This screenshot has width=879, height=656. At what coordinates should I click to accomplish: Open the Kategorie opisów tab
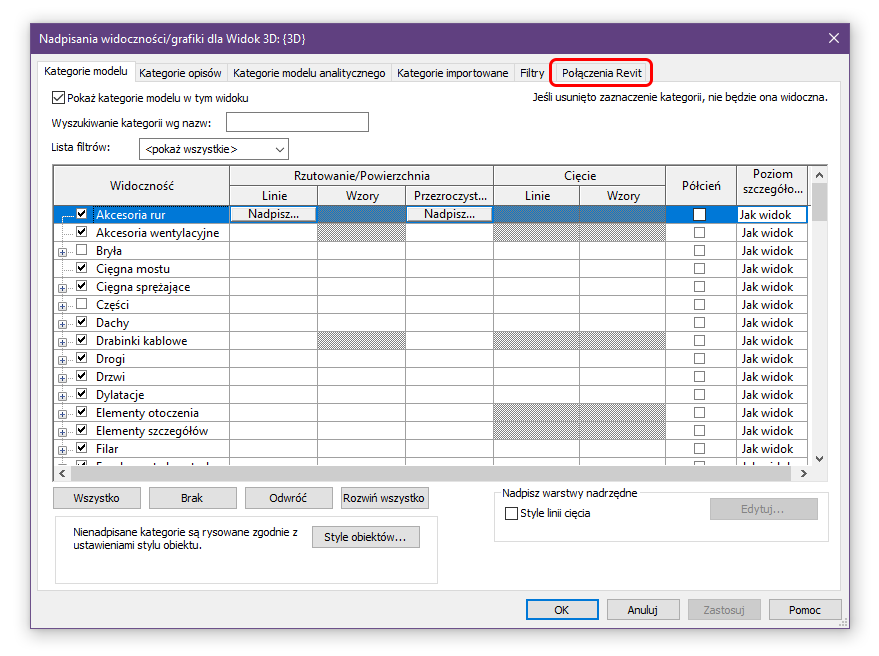point(180,73)
